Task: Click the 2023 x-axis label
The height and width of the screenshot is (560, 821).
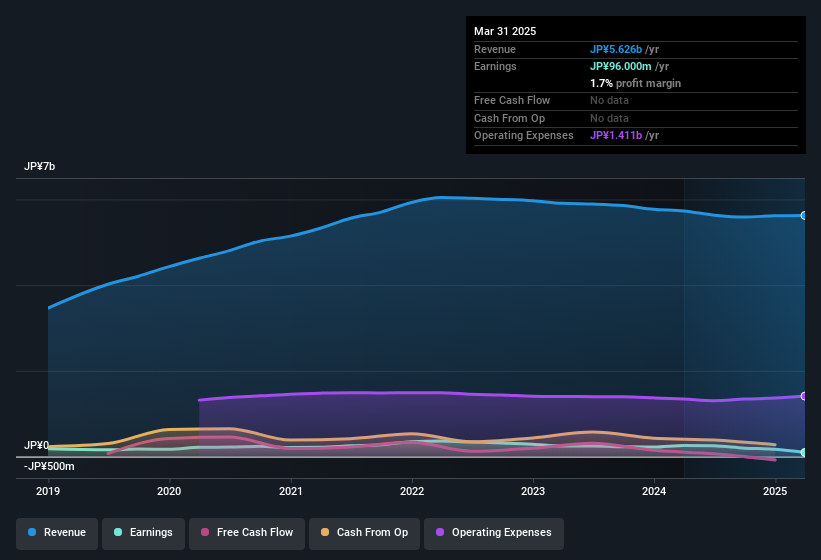Action: click(x=533, y=491)
